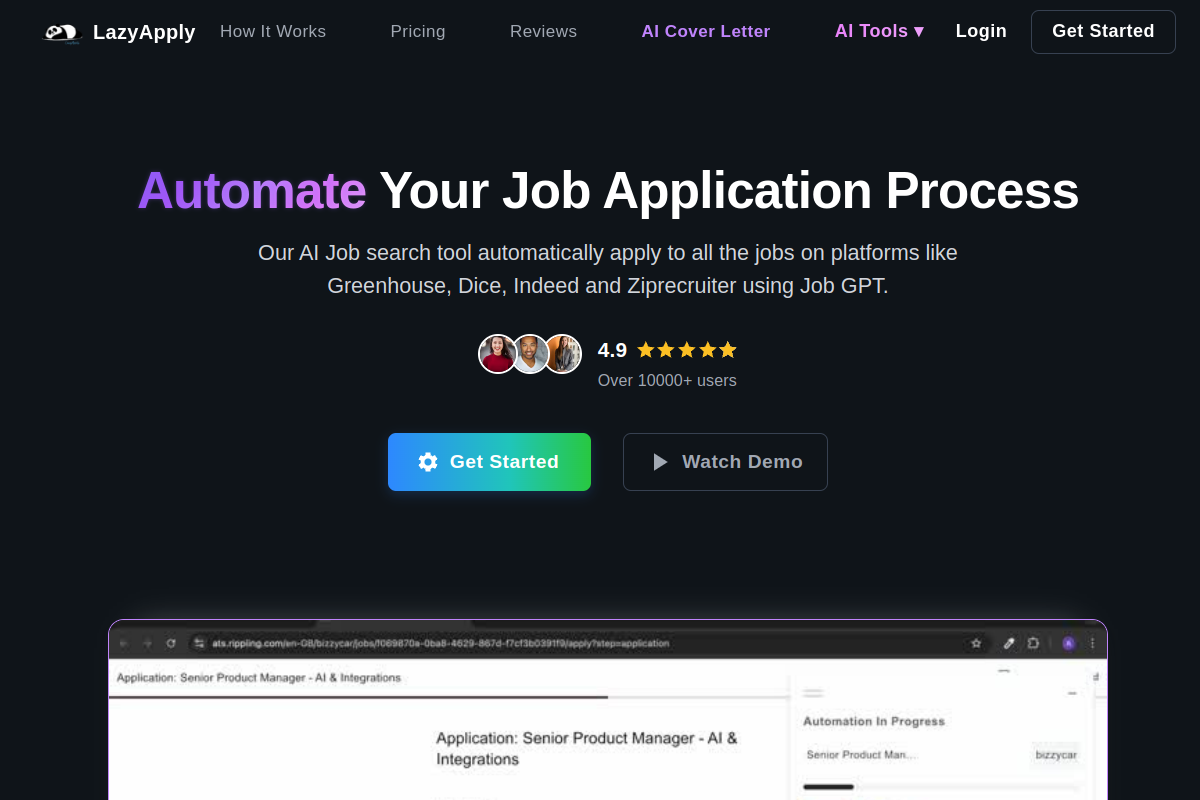Click the Automation In Progress panel title
The image size is (1200, 800).
coord(874,721)
